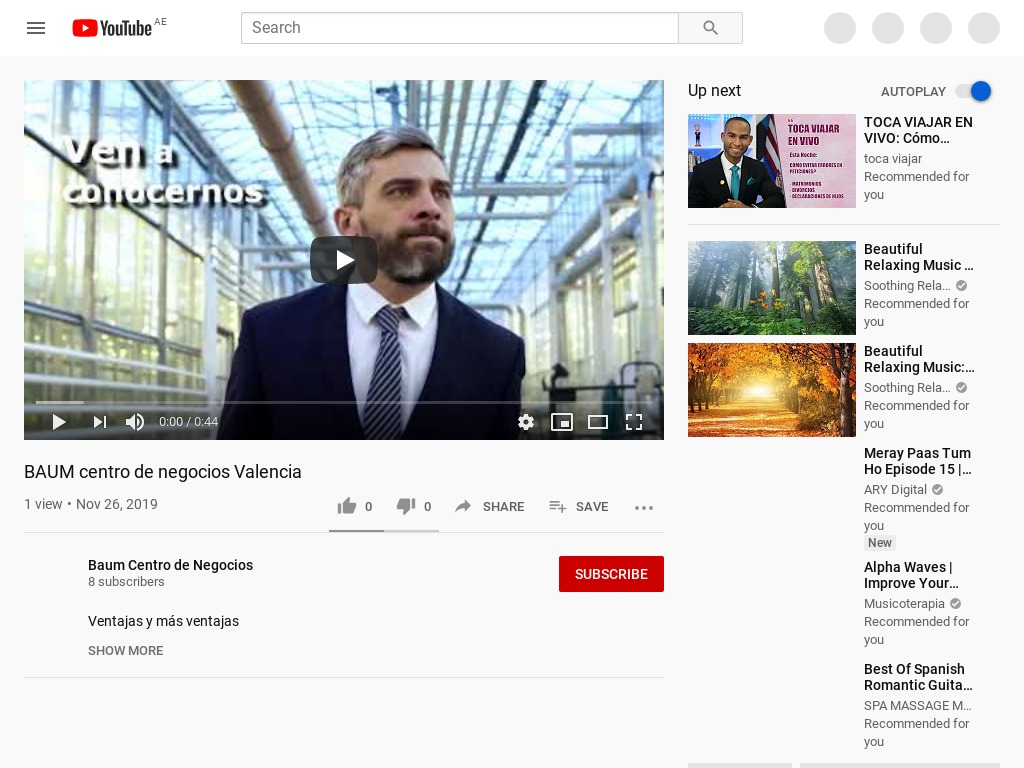Activate Miniplayer mode icon

pyautogui.click(x=562, y=422)
